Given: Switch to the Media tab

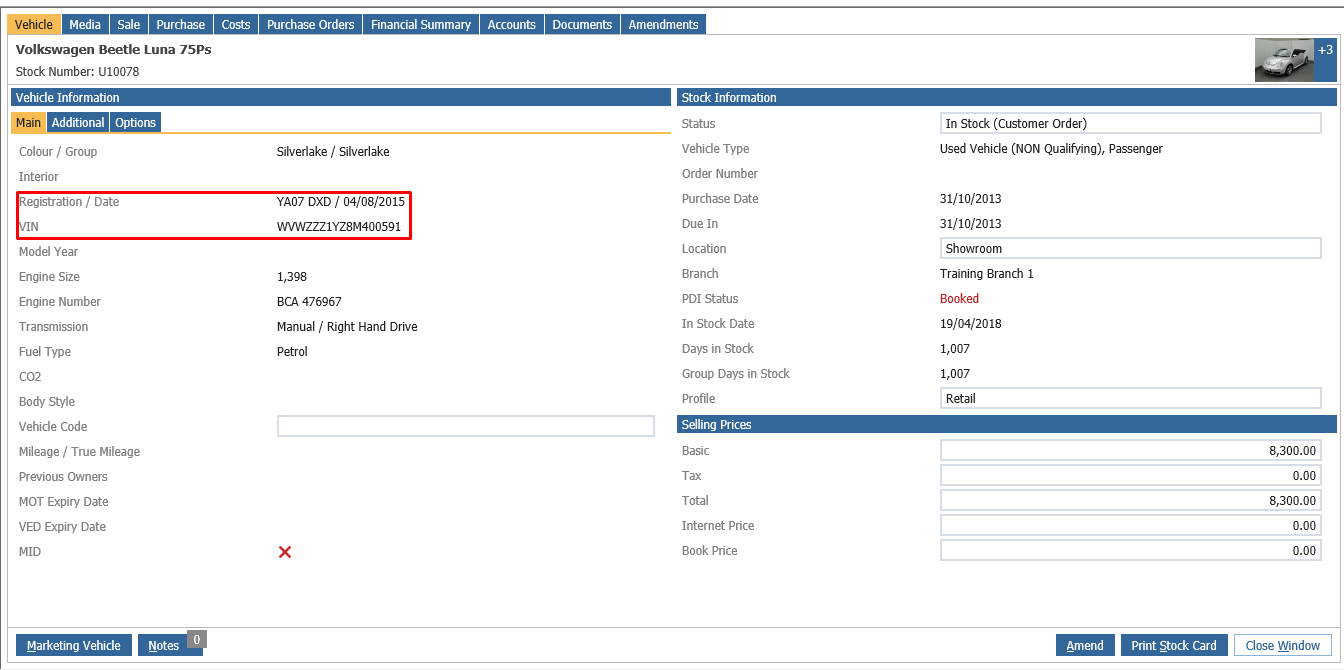Looking at the screenshot, I should 85,24.
